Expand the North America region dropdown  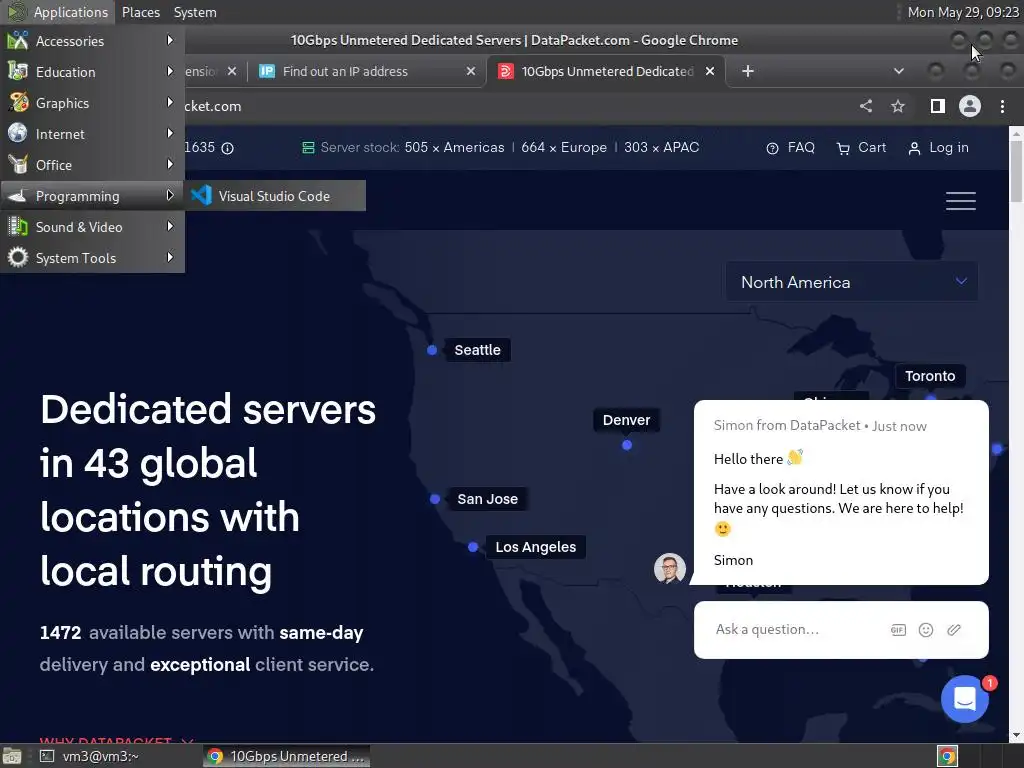[x=852, y=282]
